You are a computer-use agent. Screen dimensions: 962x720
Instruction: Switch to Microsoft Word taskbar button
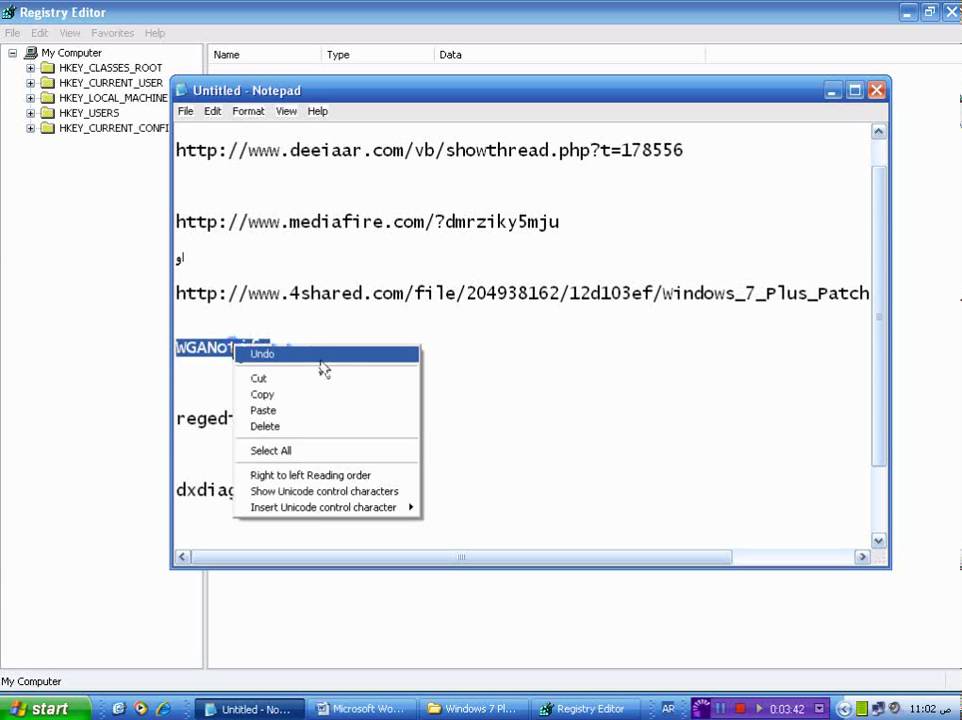(x=362, y=709)
